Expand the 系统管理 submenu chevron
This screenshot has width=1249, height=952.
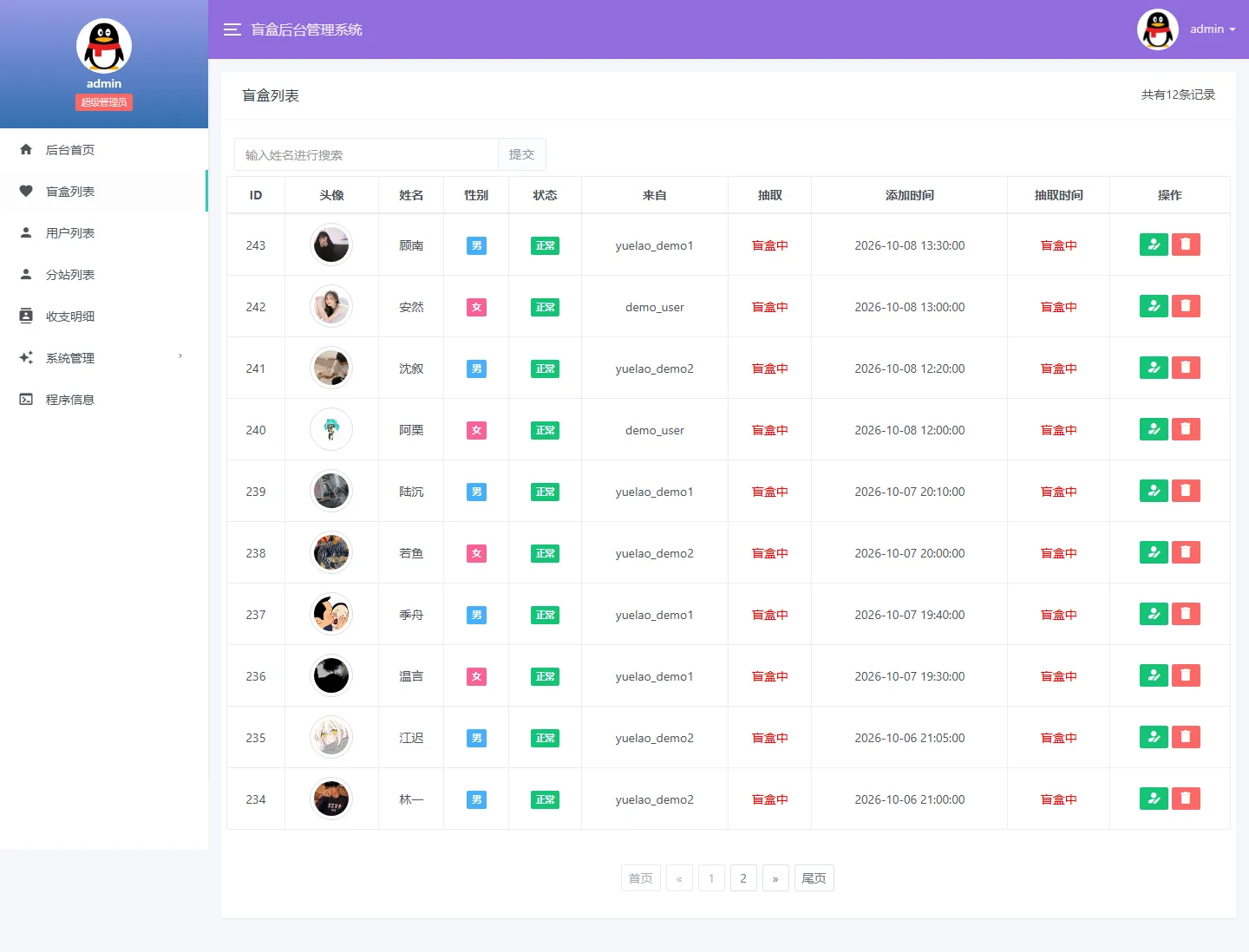click(x=180, y=356)
